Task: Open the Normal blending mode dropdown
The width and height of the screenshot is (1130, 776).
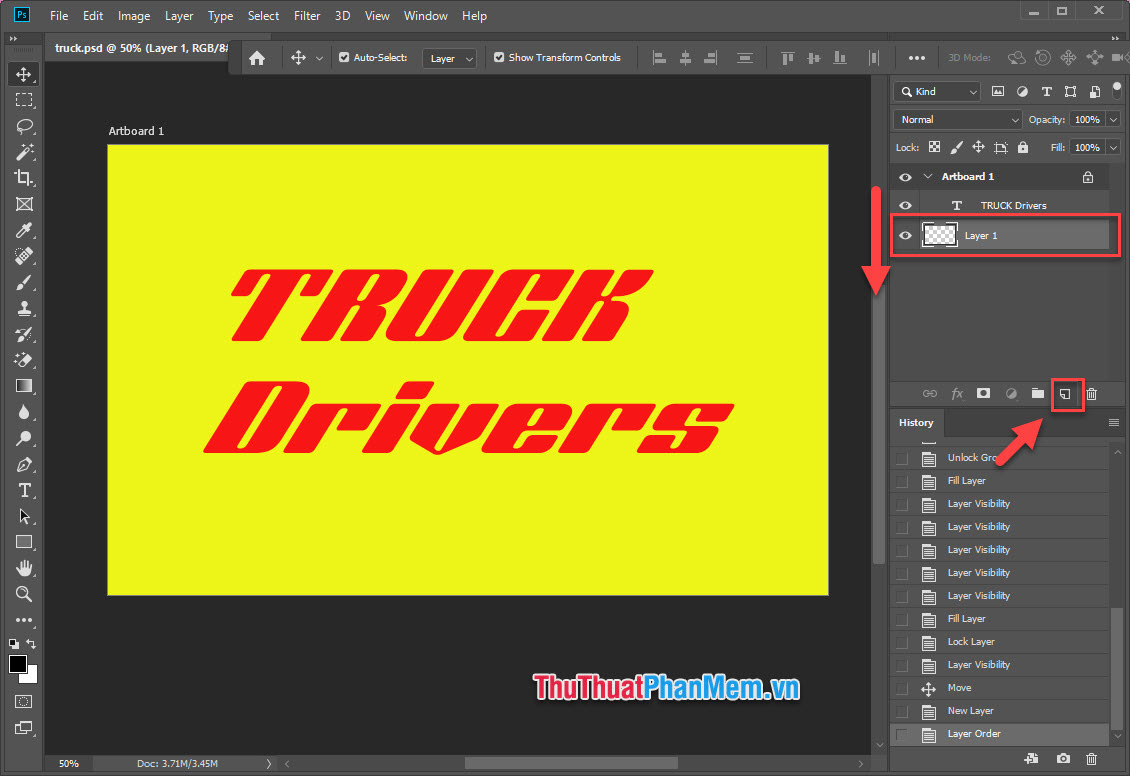Action: click(956, 119)
